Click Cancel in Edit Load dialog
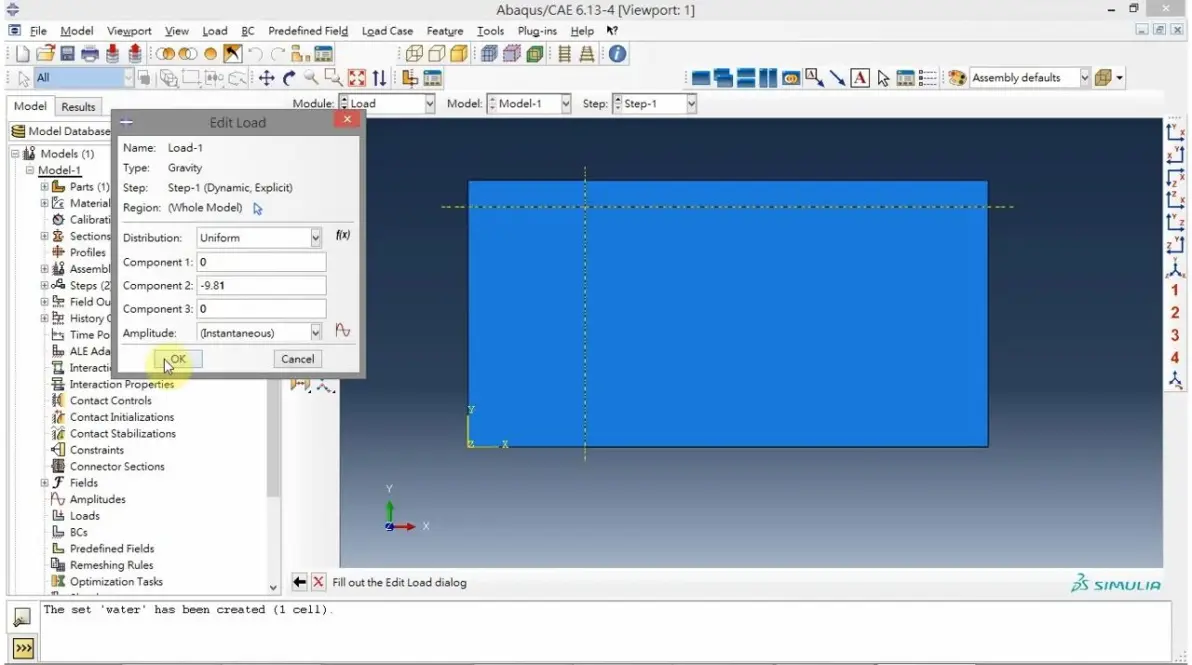This screenshot has height=665, width=1192. click(297, 359)
